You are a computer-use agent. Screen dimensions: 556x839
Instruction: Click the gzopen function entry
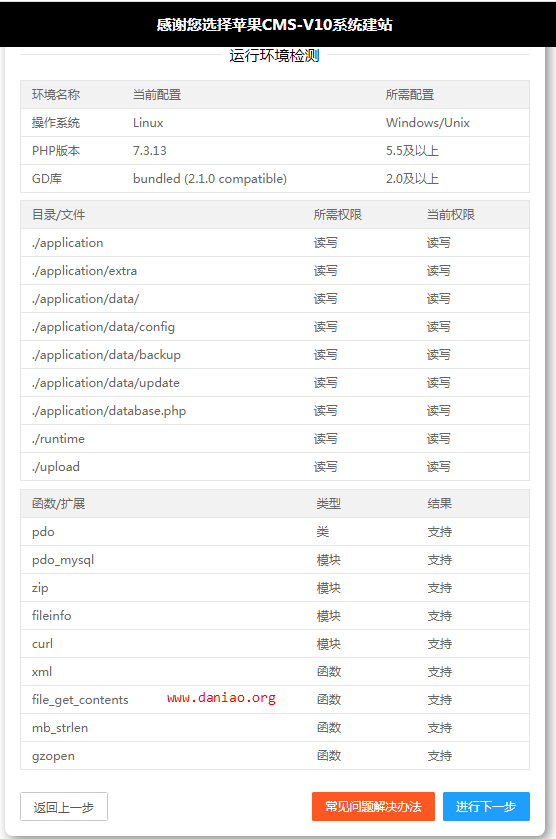tap(53, 756)
